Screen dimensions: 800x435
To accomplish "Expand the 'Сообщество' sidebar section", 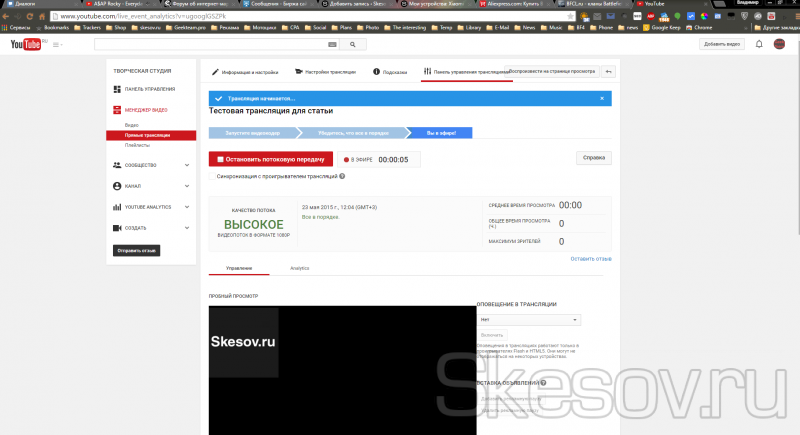I will (187, 165).
